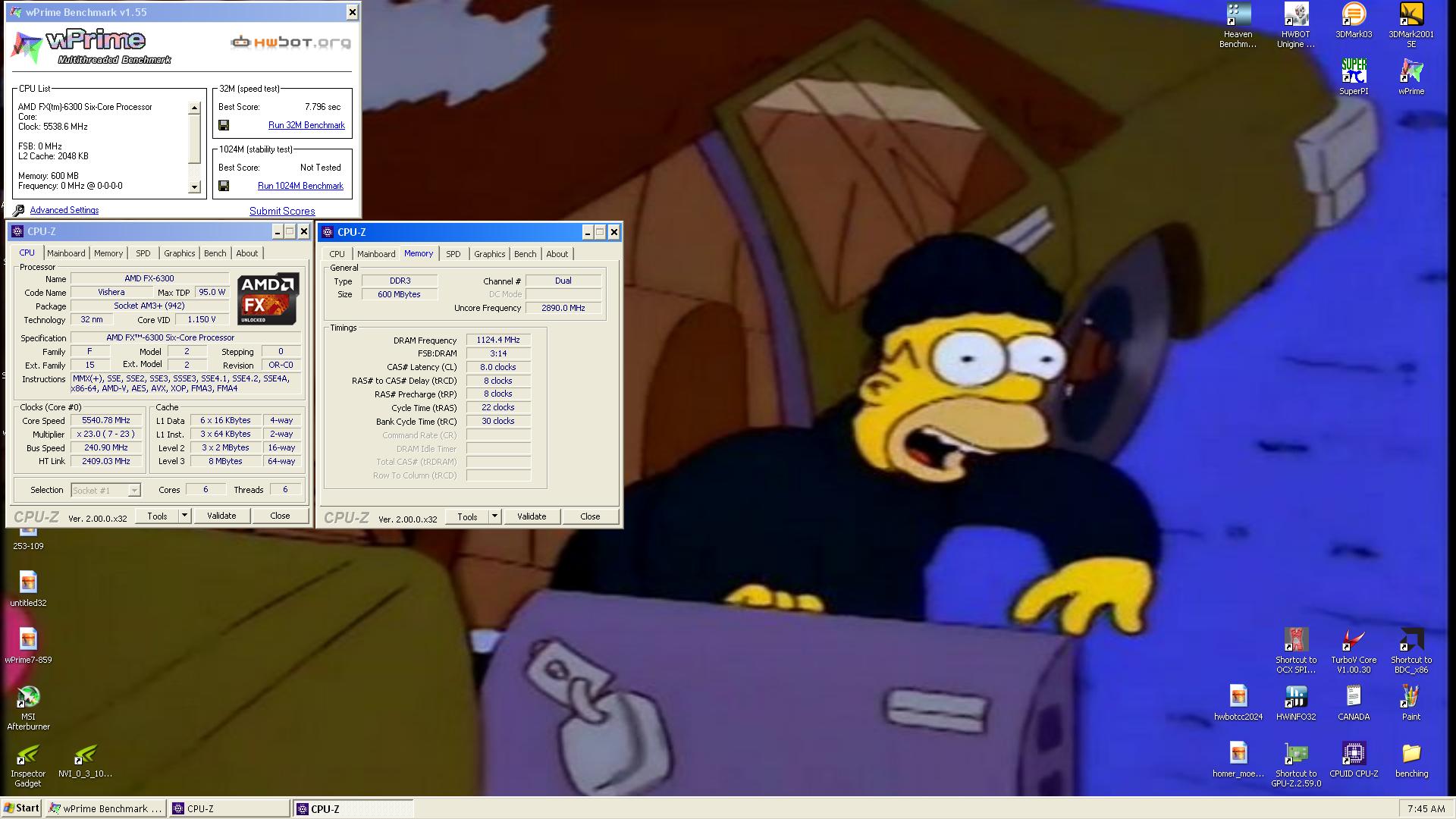Open Mainboard tab in right CPU-Z window
This screenshot has width=1456, height=819.
376,254
